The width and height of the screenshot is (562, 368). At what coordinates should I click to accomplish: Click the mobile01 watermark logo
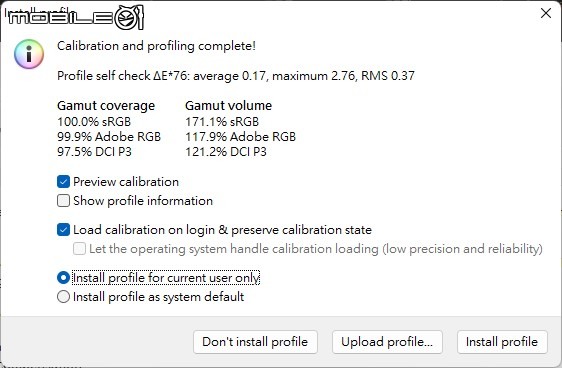[75, 17]
